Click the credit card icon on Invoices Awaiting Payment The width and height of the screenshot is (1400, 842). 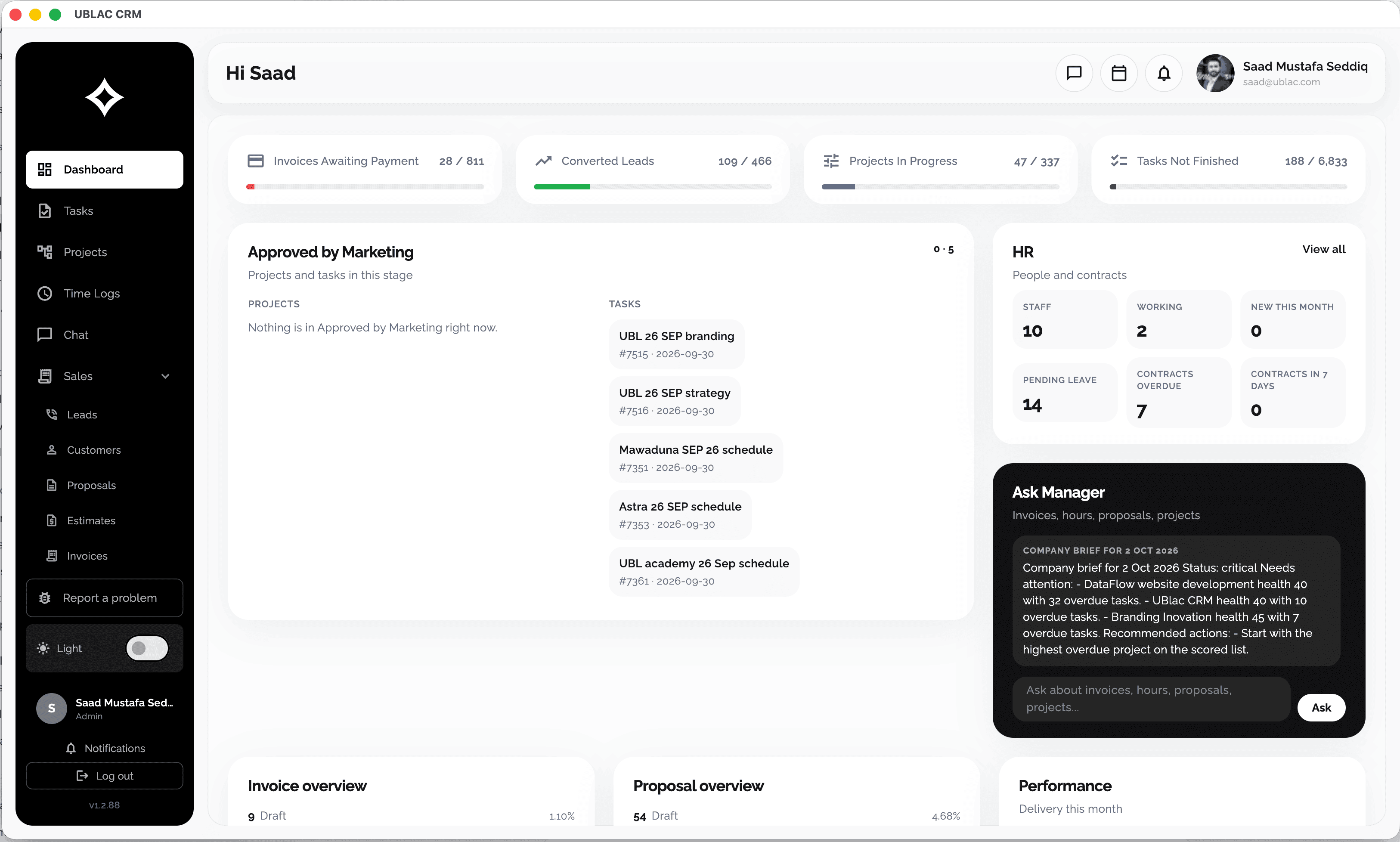click(256, 161)
